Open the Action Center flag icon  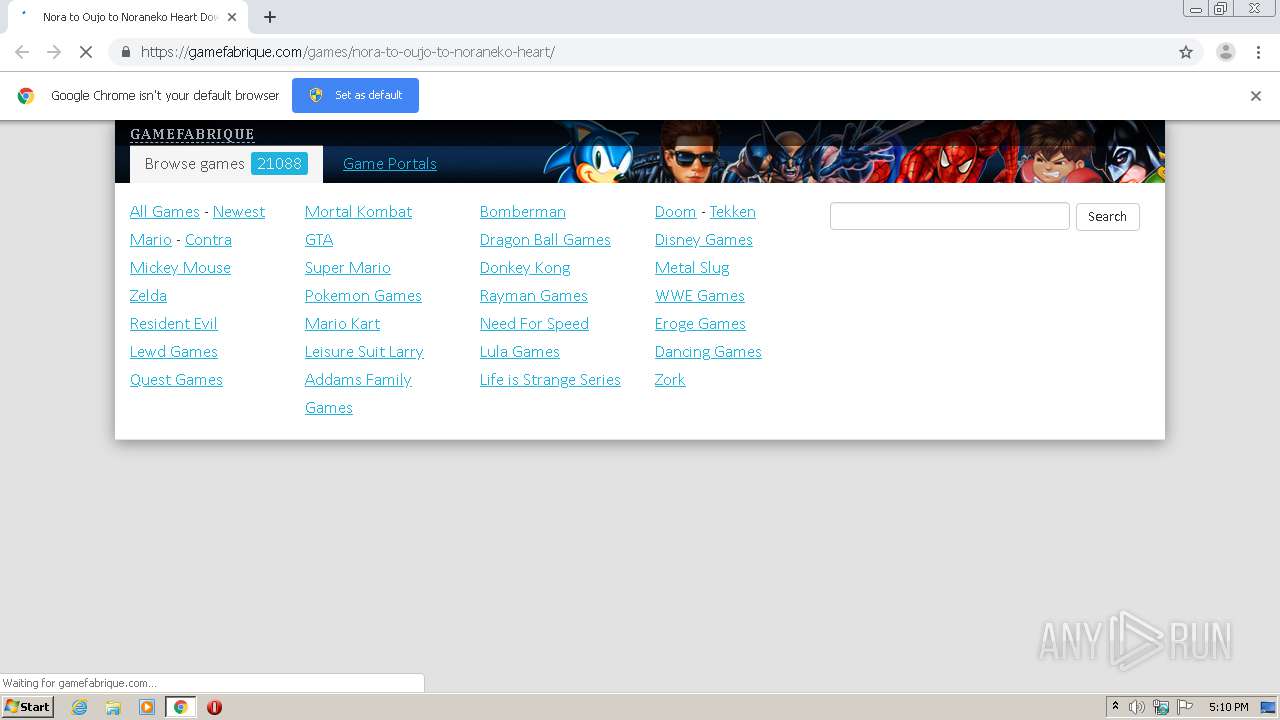tap(1185, 707)
